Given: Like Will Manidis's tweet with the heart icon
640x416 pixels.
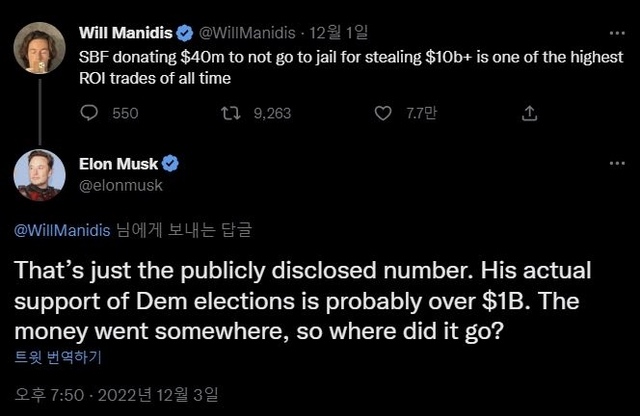Looking at the screenshot, I should (381, 114).
